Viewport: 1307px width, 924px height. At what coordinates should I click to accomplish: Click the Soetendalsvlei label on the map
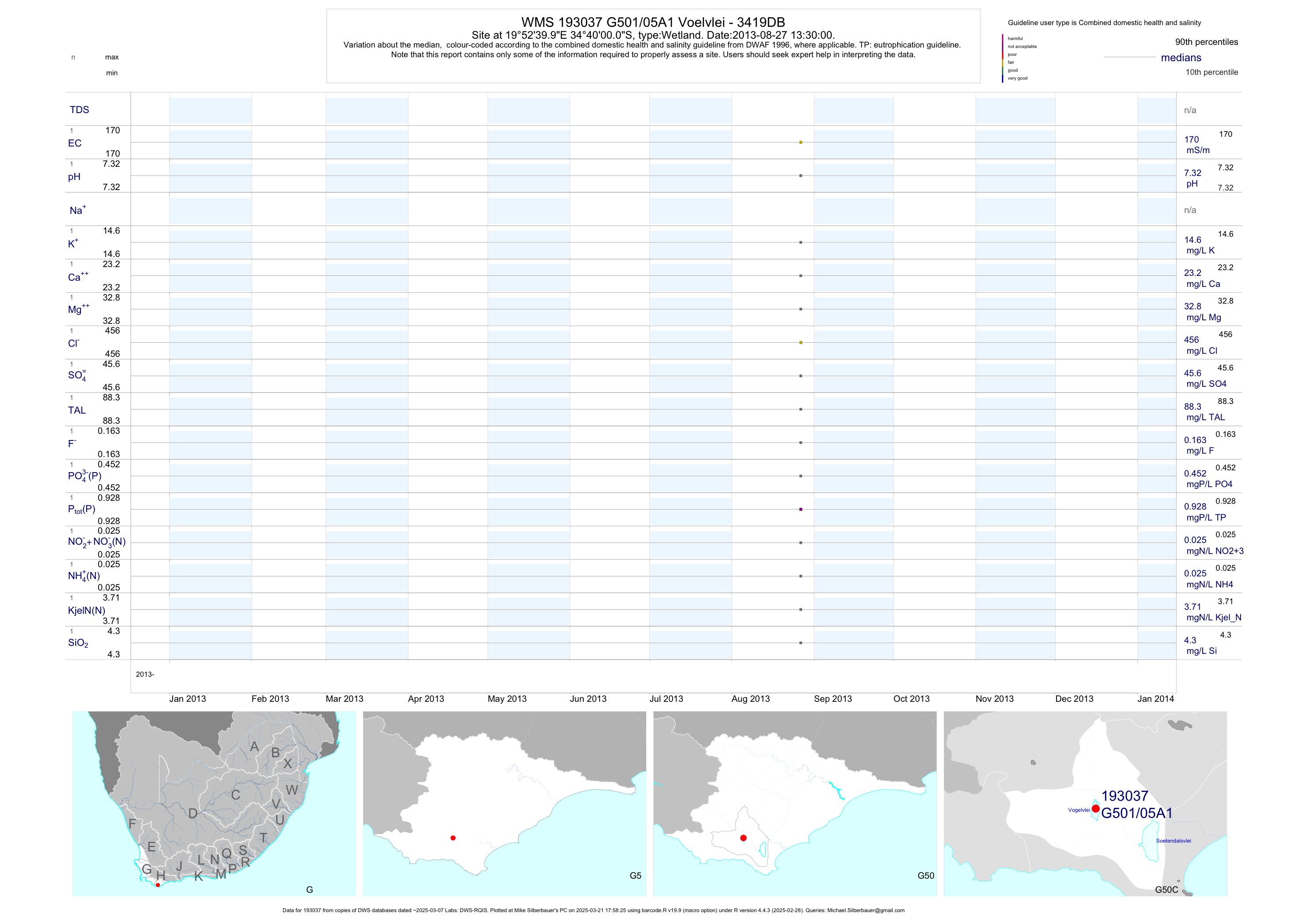click(1173, 841)
